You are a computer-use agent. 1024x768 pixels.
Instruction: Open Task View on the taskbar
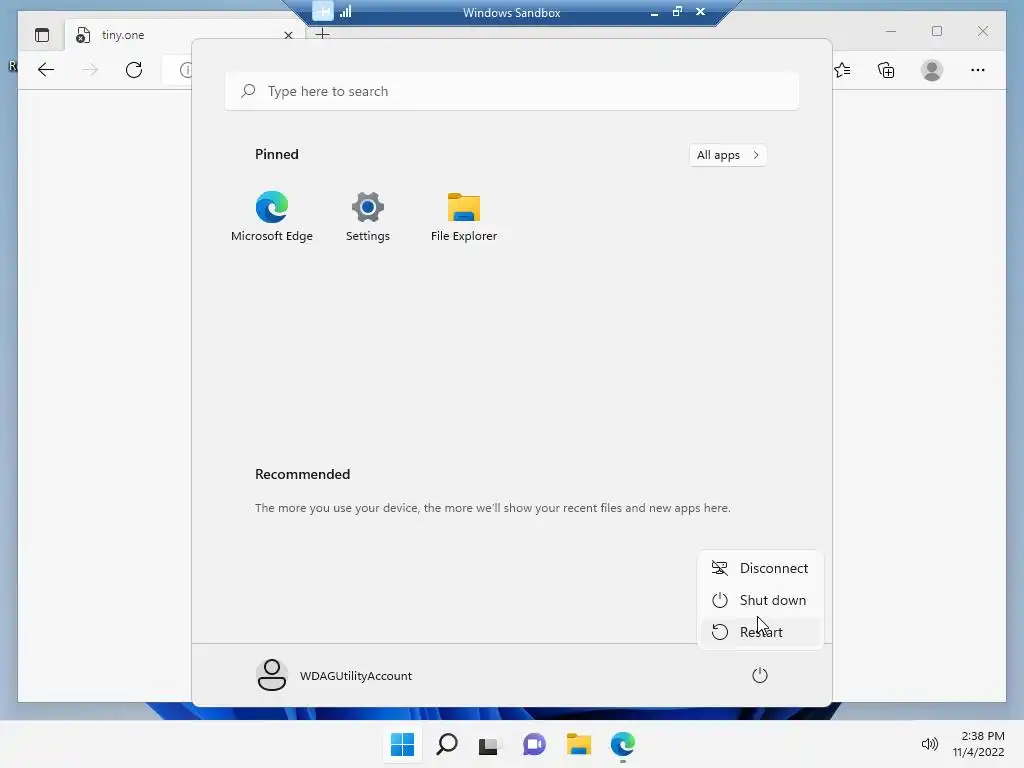click(489, 744)
